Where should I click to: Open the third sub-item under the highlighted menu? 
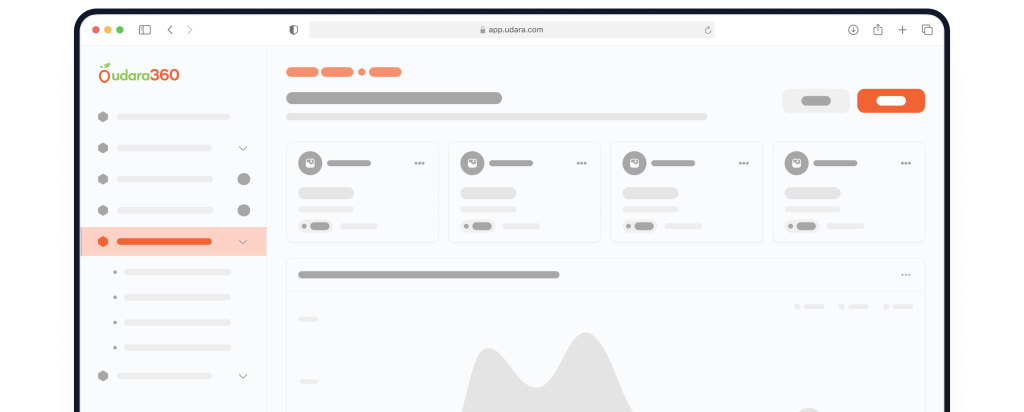pyautogui.click(x=172, y=323)
